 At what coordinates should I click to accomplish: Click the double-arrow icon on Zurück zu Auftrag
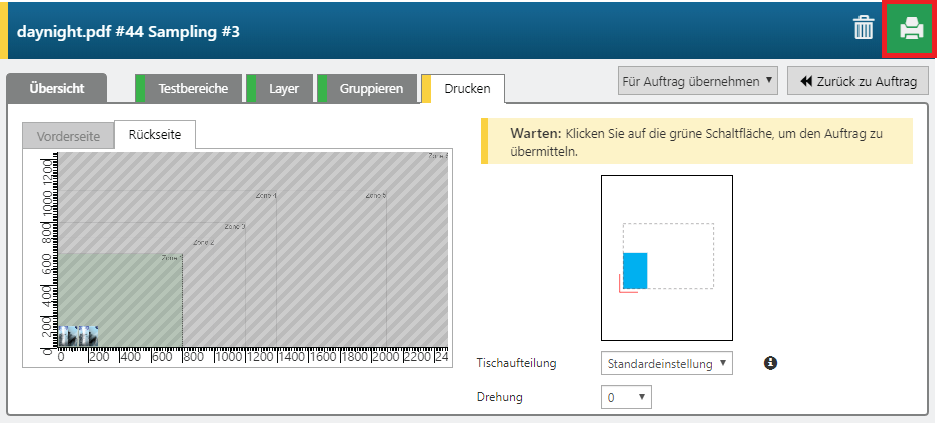(x=805, y=81)
